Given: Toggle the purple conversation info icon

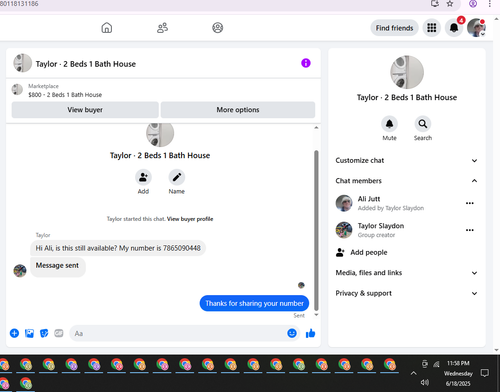Looking at the screenshot, I should [306, 63].
